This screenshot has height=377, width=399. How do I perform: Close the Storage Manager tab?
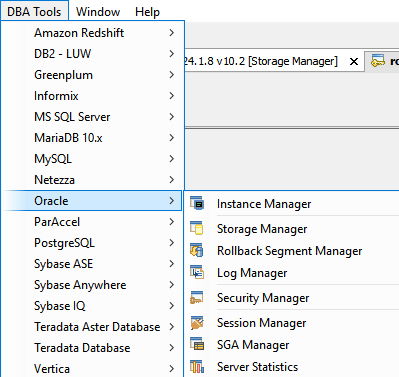(x=354, y=61)
